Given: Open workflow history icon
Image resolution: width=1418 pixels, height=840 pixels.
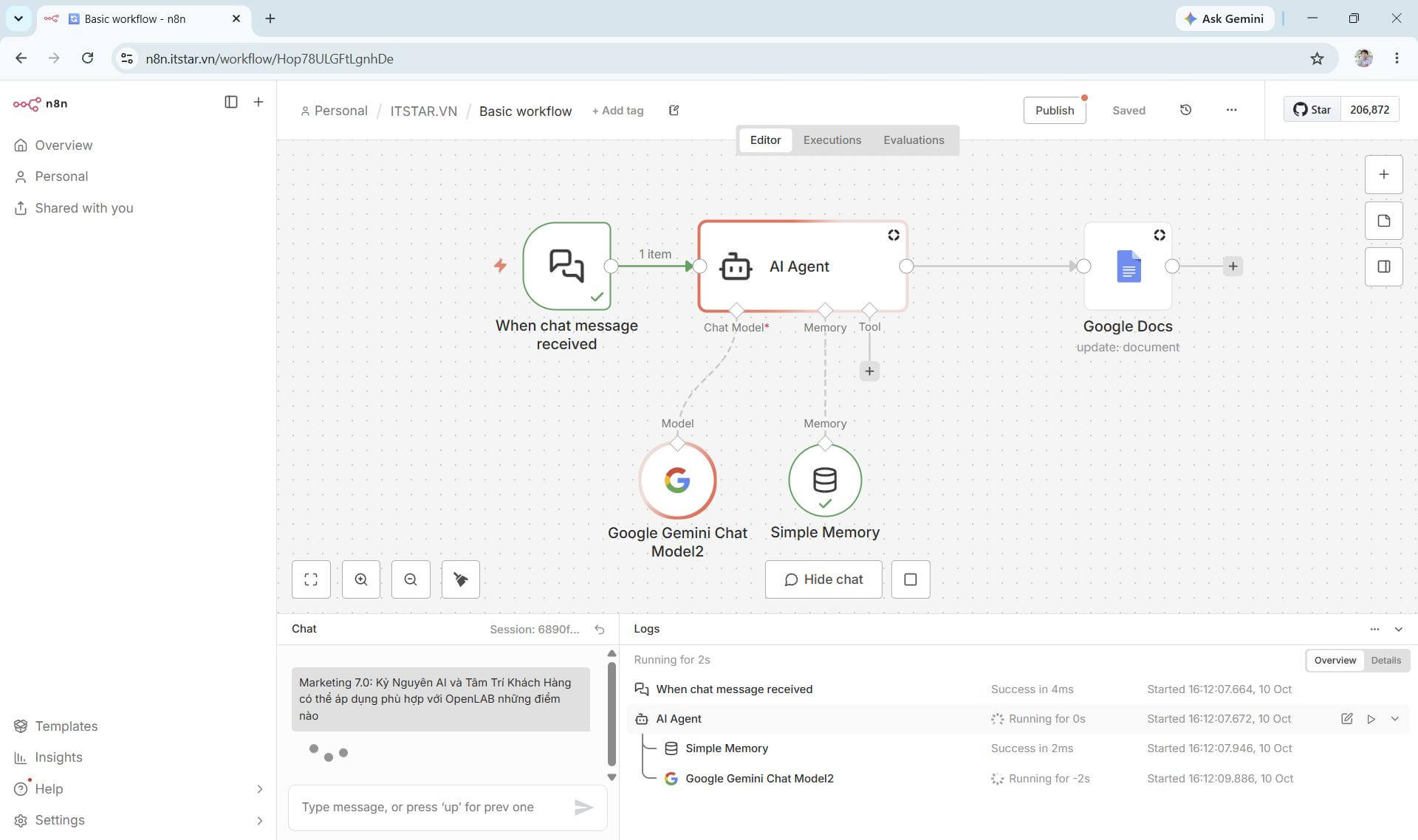Looking at the screenshot, I should pyautogui.click(x=1185, y=110).
